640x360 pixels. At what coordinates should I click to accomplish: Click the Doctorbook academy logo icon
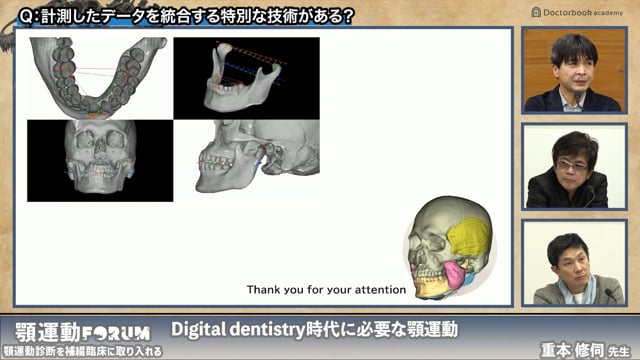pos(536,13)
